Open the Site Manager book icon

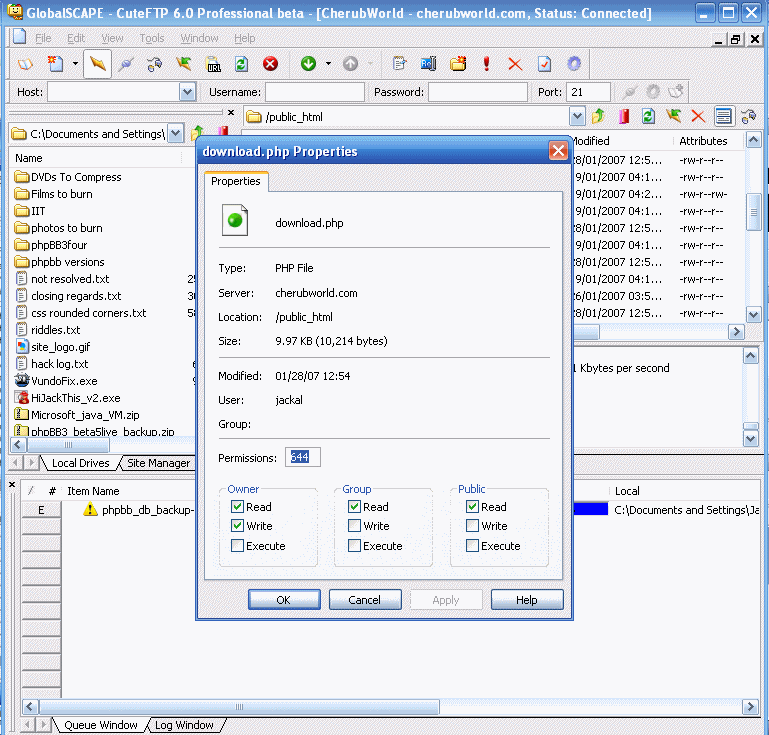pyautogui.click(x=25, y=64)
